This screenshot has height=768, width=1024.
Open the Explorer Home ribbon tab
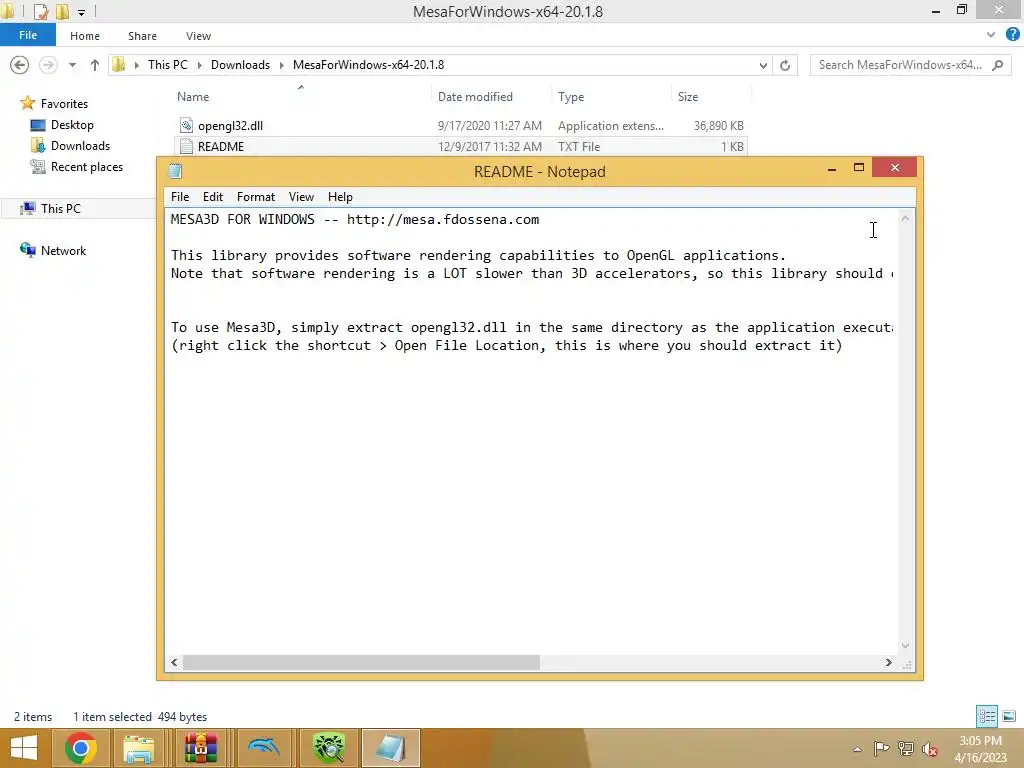point(85,36)
